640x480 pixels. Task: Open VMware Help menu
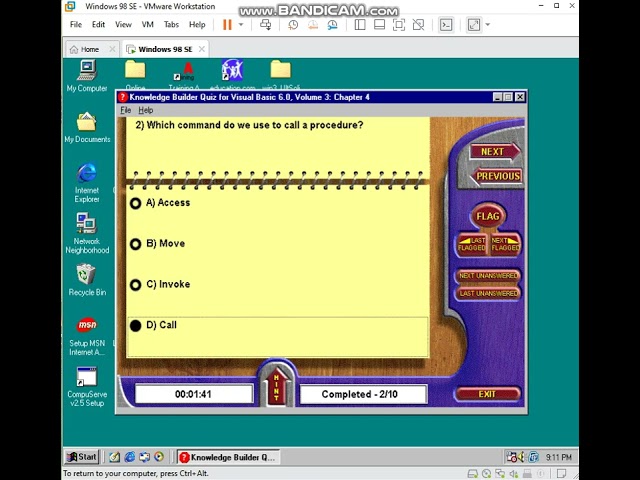(197, 24)
